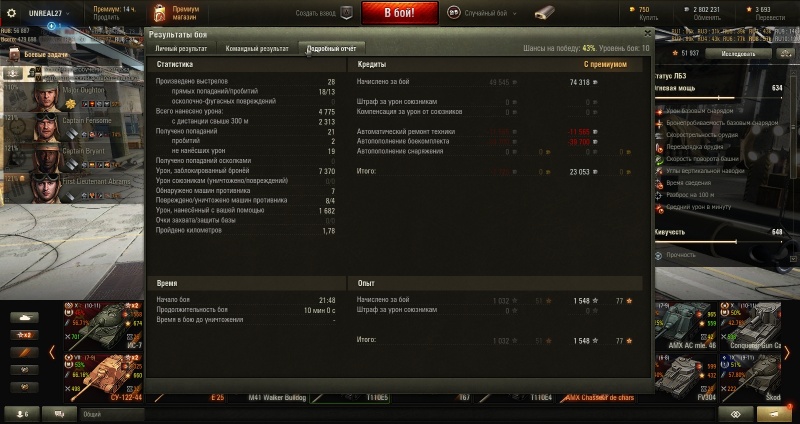Toggle the tank type carousel filter

tap(24, 317)
